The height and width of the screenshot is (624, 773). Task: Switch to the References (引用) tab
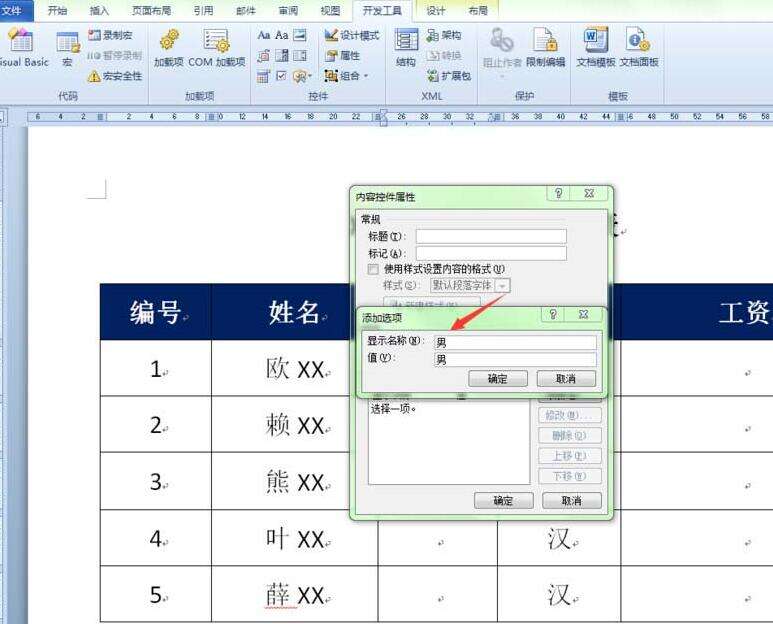click(x=203, y=10)
